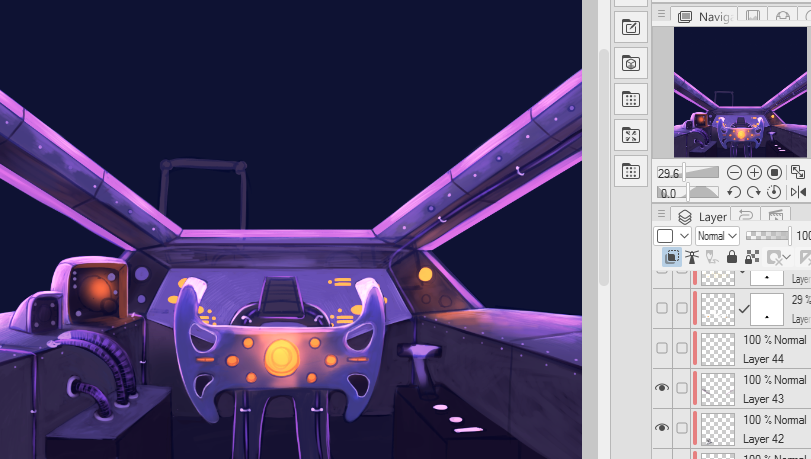Open the palette color dropdown arrow
Viewport: 811px width, 459px height.
684,236
